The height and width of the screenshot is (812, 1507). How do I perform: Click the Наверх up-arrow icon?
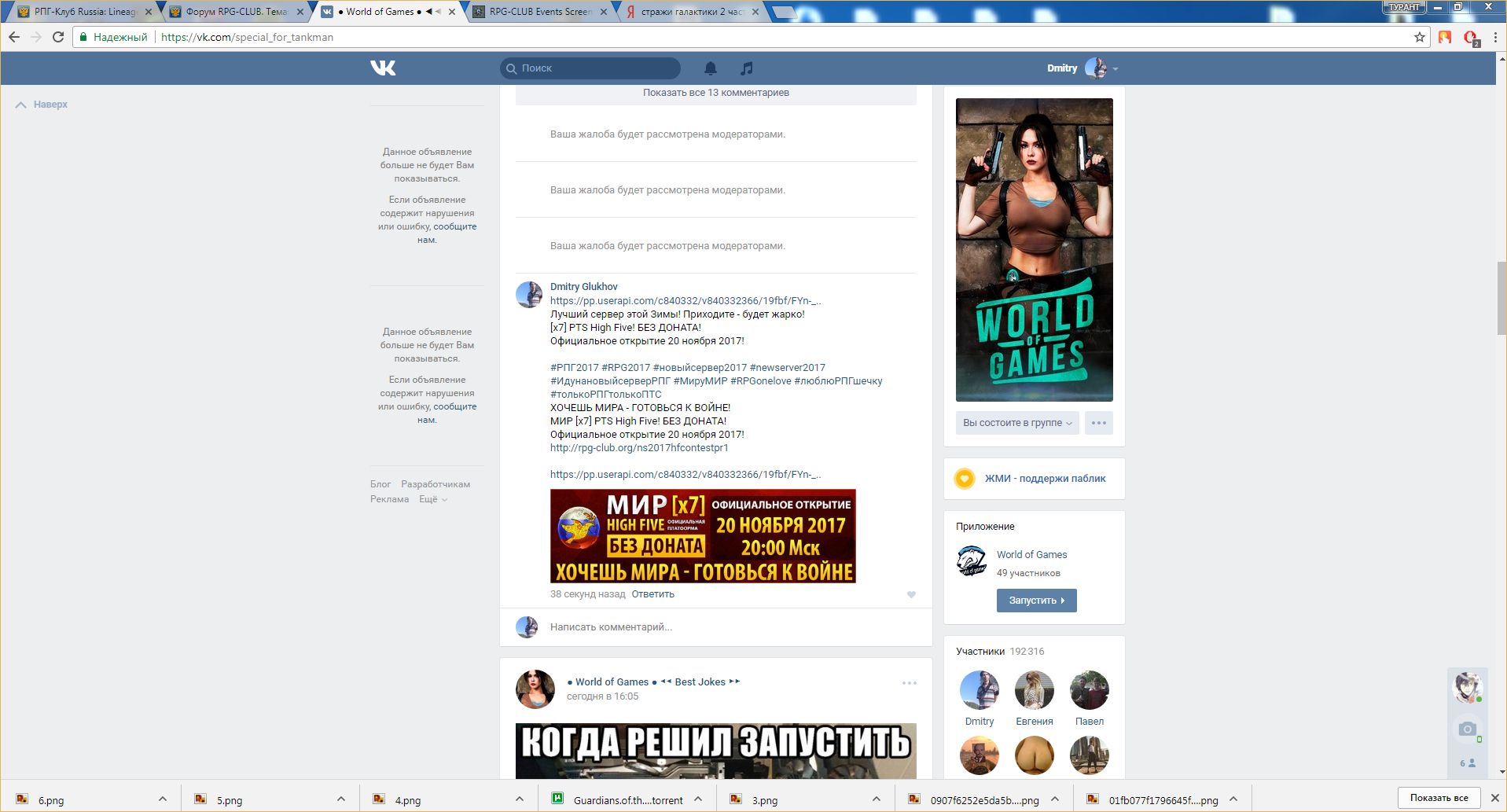21,105
